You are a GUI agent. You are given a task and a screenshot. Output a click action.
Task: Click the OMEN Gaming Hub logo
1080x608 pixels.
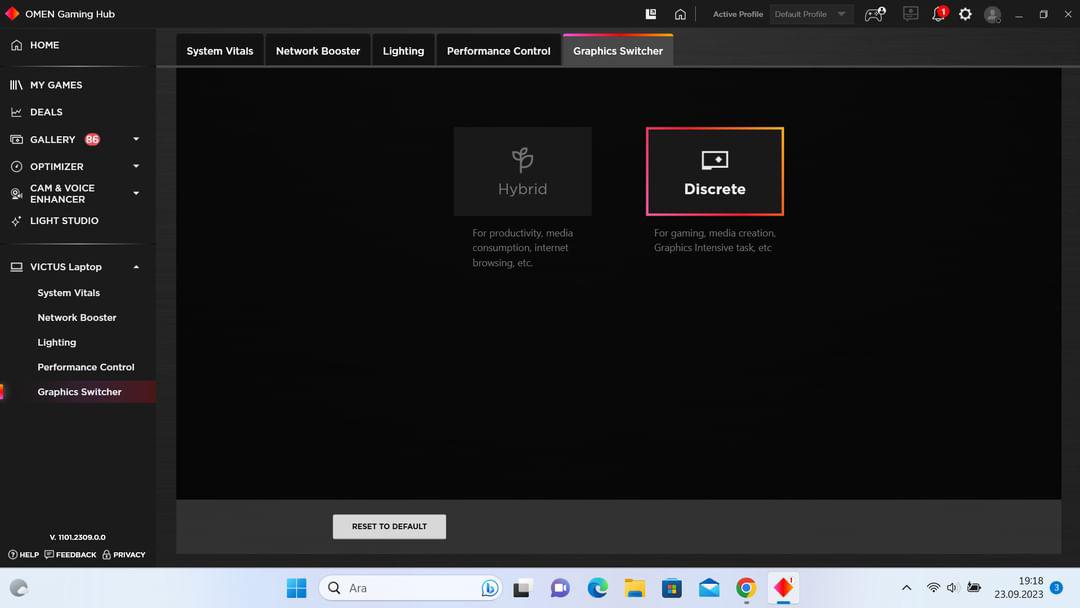(x=12, y=14)
